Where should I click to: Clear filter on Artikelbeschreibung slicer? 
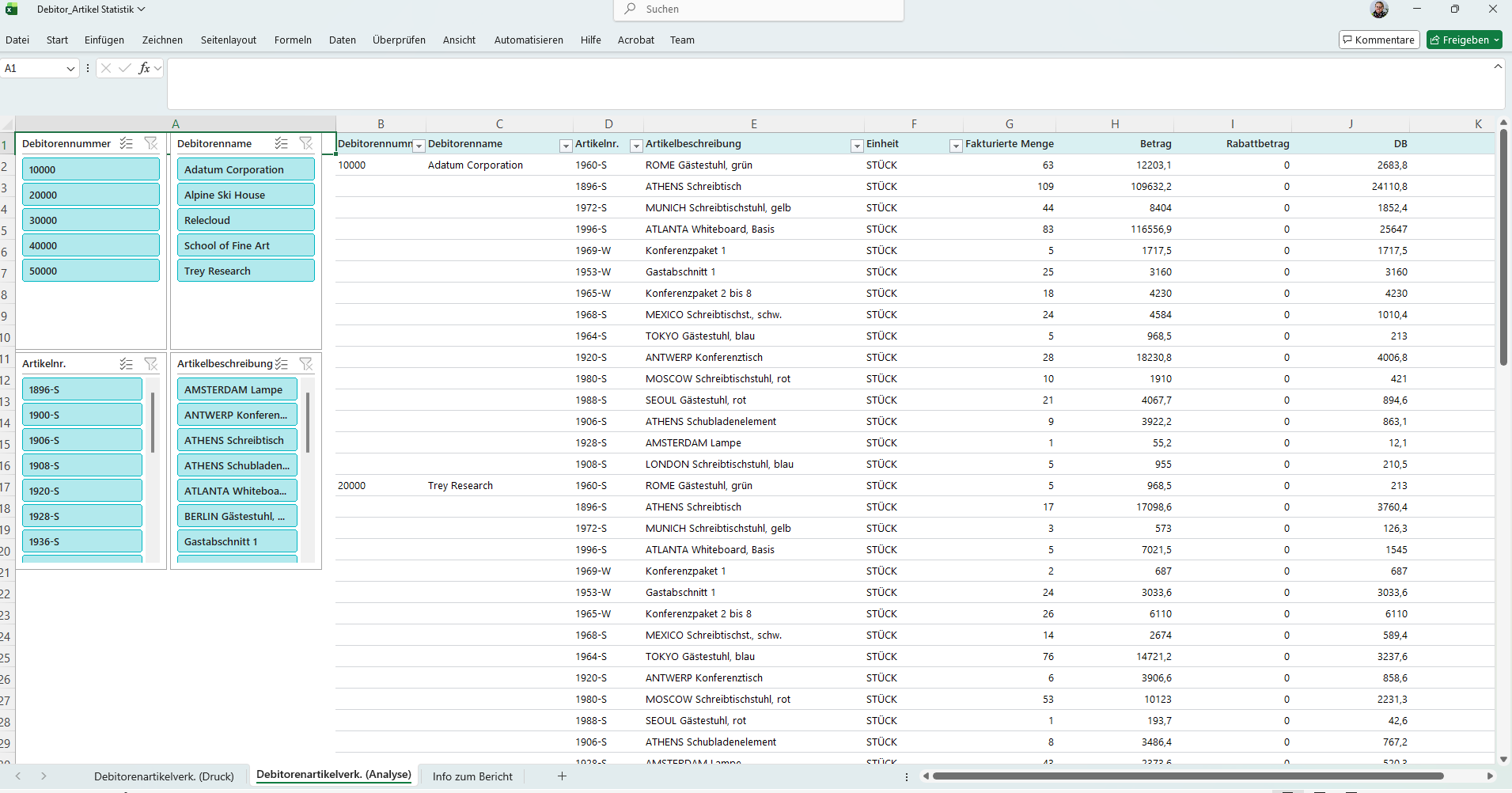[306, 364]
